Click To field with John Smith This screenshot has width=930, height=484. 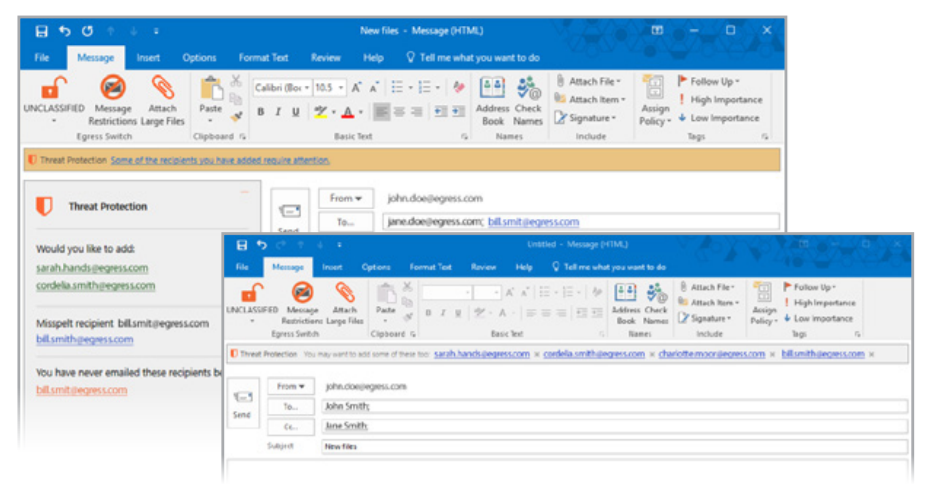click(x=614, y=406)
